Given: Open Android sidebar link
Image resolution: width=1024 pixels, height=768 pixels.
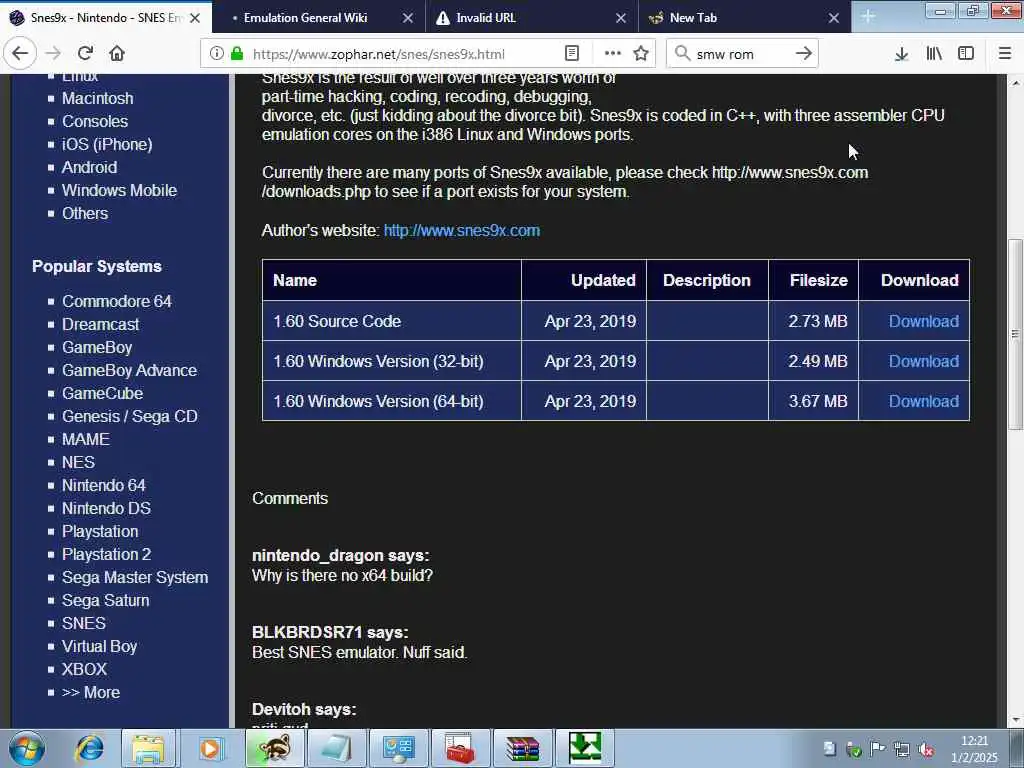Looking at the screenshot, I should coord(89,167).
